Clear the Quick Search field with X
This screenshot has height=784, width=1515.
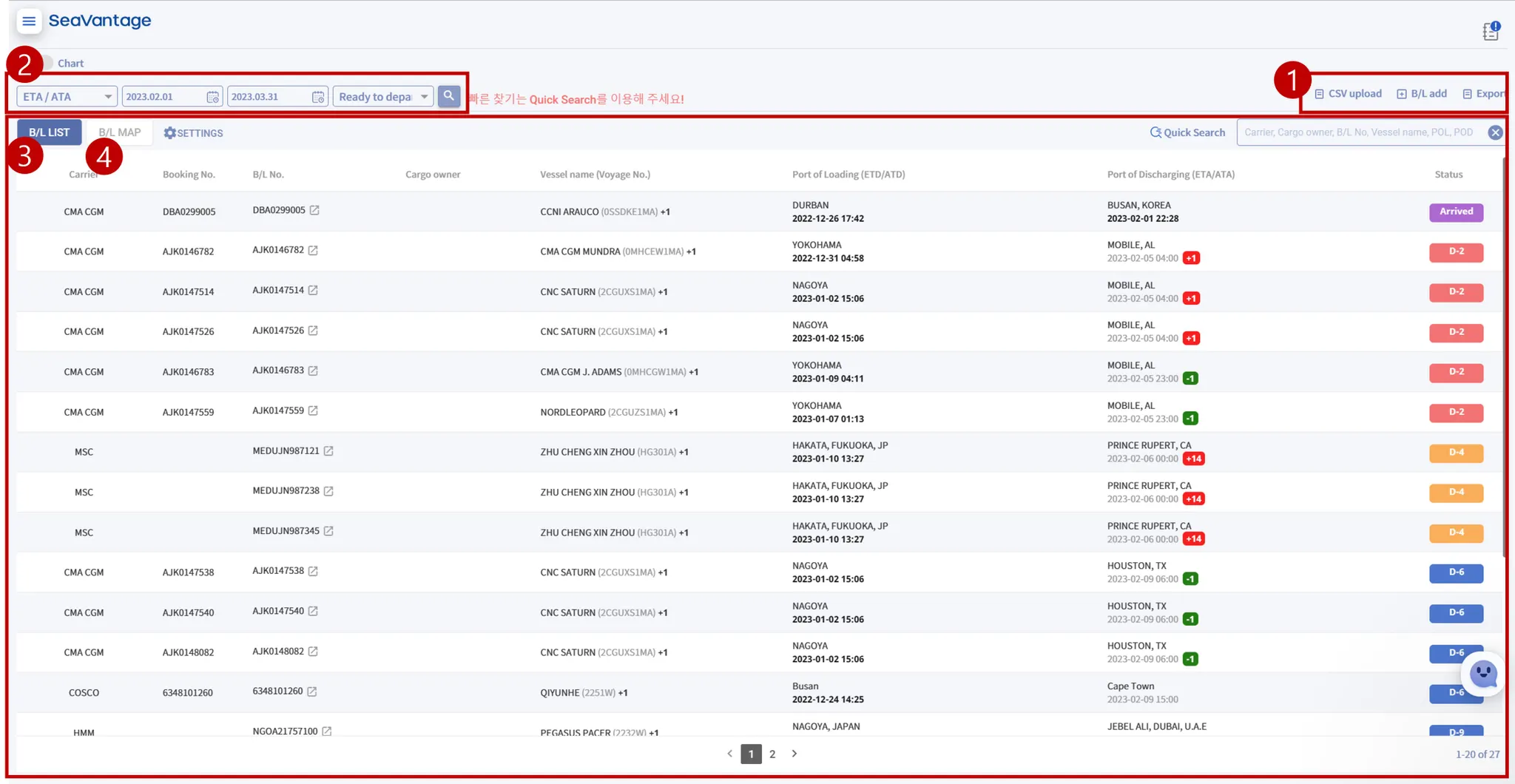(1495, 132)
